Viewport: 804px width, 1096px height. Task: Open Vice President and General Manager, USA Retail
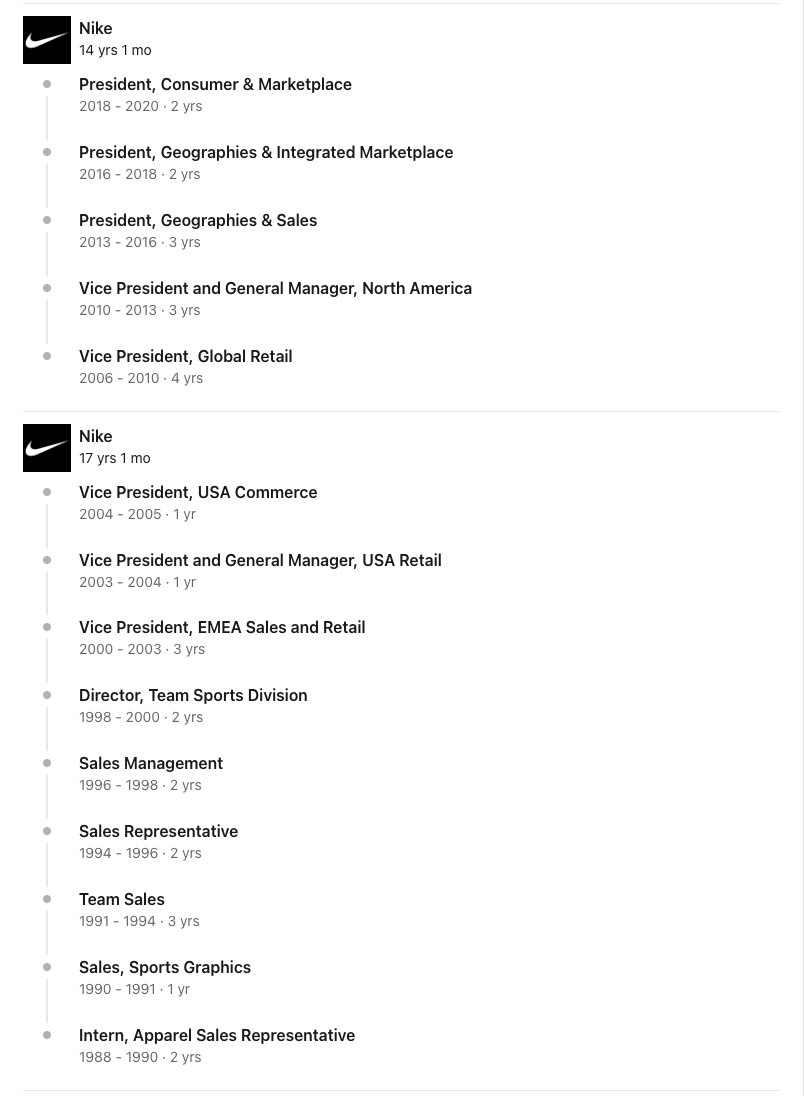[x=260, y=561]
